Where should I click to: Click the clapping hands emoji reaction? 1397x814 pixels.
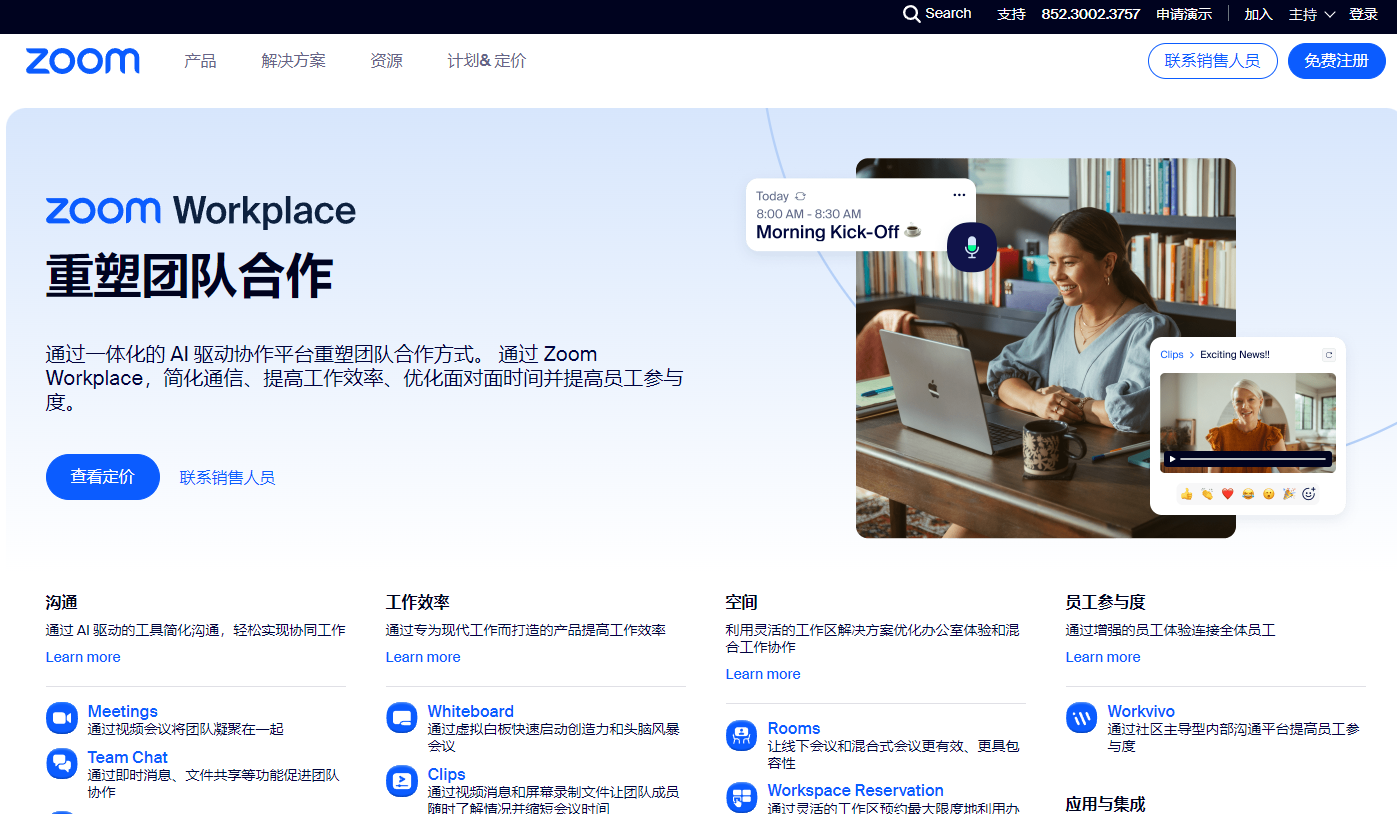1207,493
